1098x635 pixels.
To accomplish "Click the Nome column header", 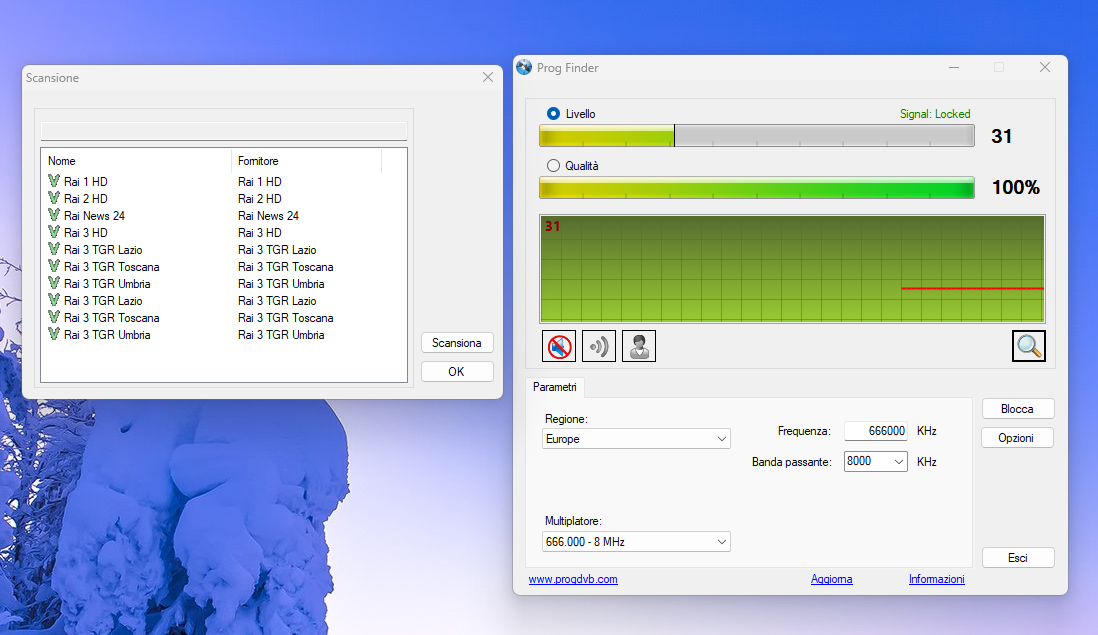I will tap(136, 161).
